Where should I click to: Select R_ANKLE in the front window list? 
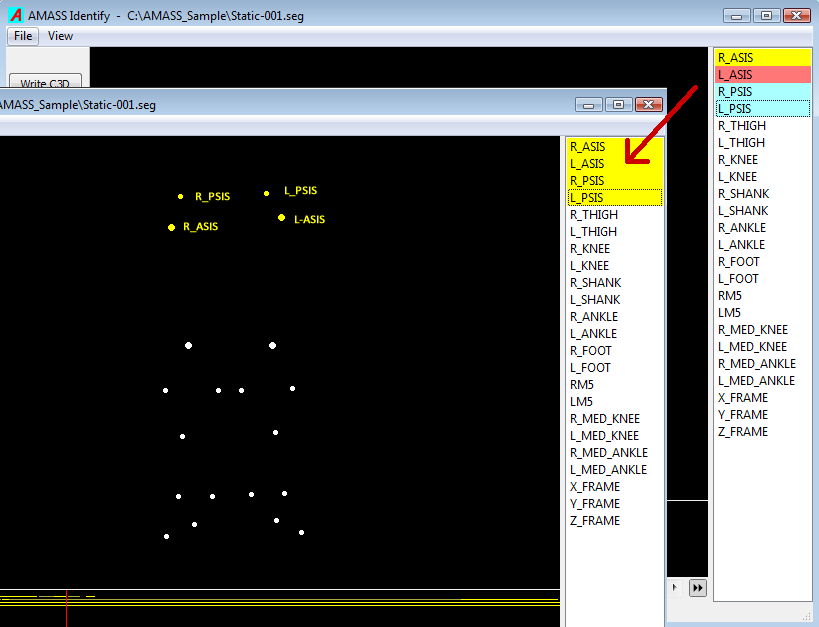615,316
